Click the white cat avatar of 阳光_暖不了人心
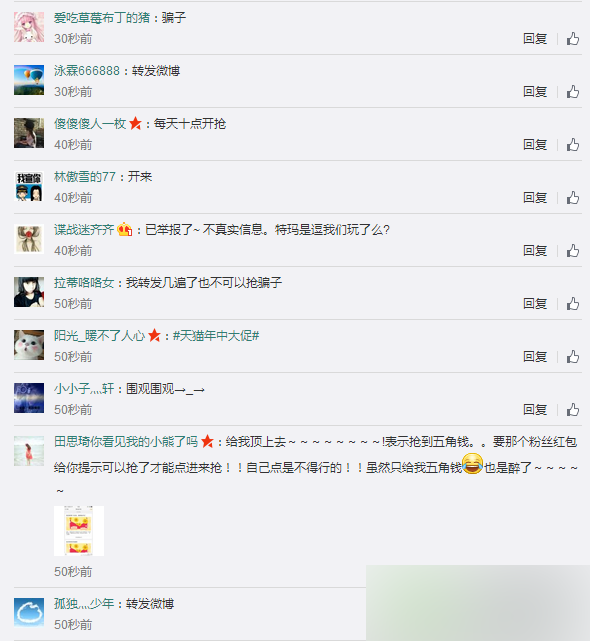Screen dimensions: 590x641 point(29,345)
